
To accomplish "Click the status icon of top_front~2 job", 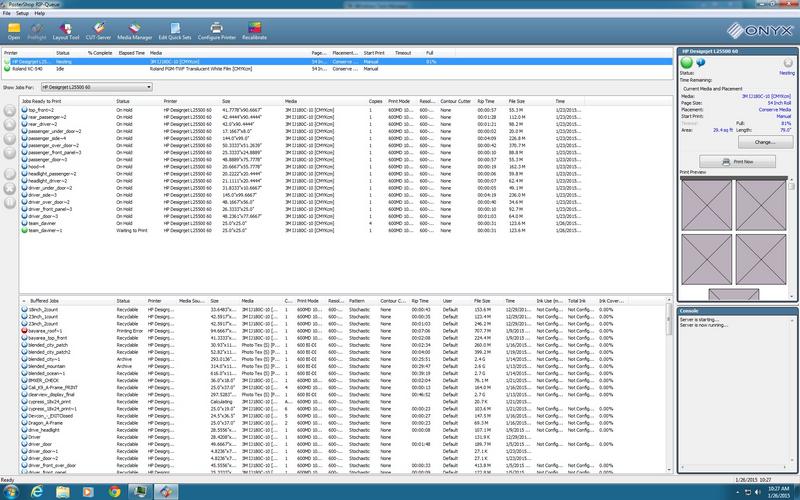I will tap(24, 110).
